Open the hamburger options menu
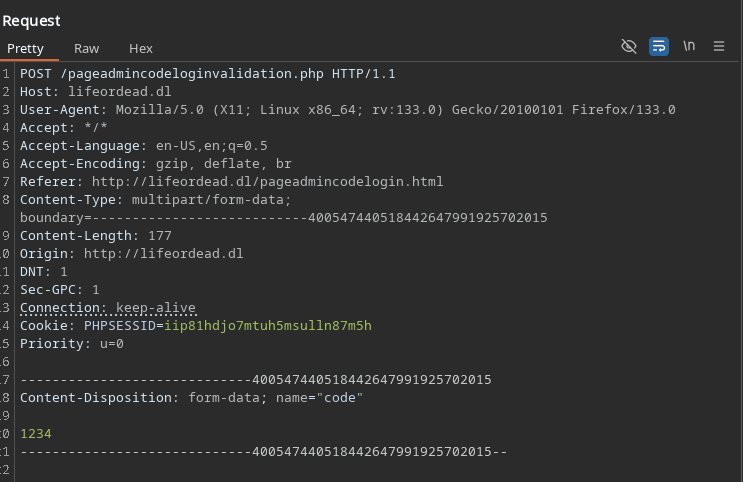743x482 pixels. [x=719, y=46]
